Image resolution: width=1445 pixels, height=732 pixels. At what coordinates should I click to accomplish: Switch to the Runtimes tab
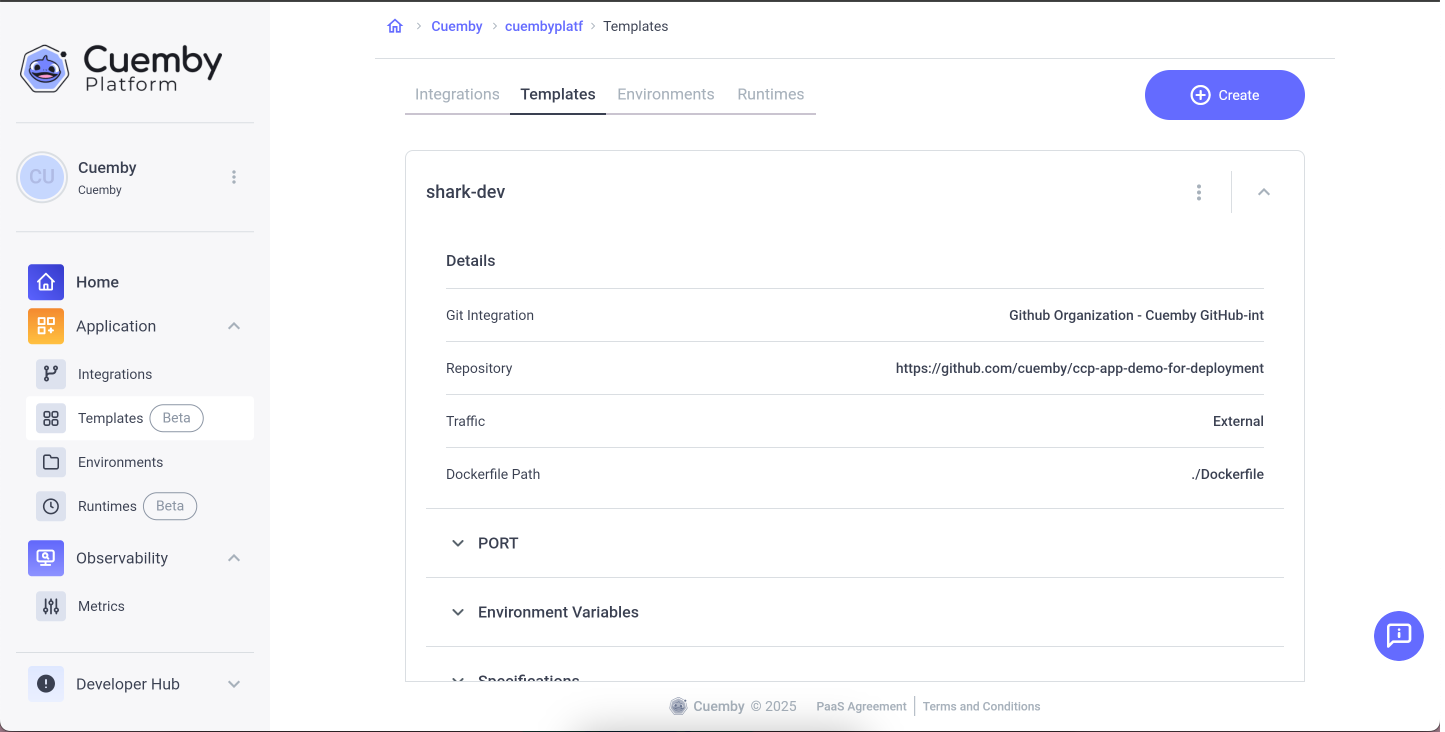(x=770, y=94)
